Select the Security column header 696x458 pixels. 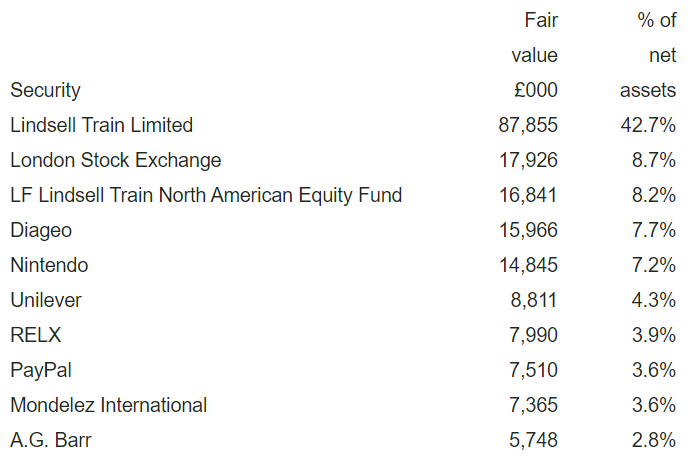click(45, 91)
